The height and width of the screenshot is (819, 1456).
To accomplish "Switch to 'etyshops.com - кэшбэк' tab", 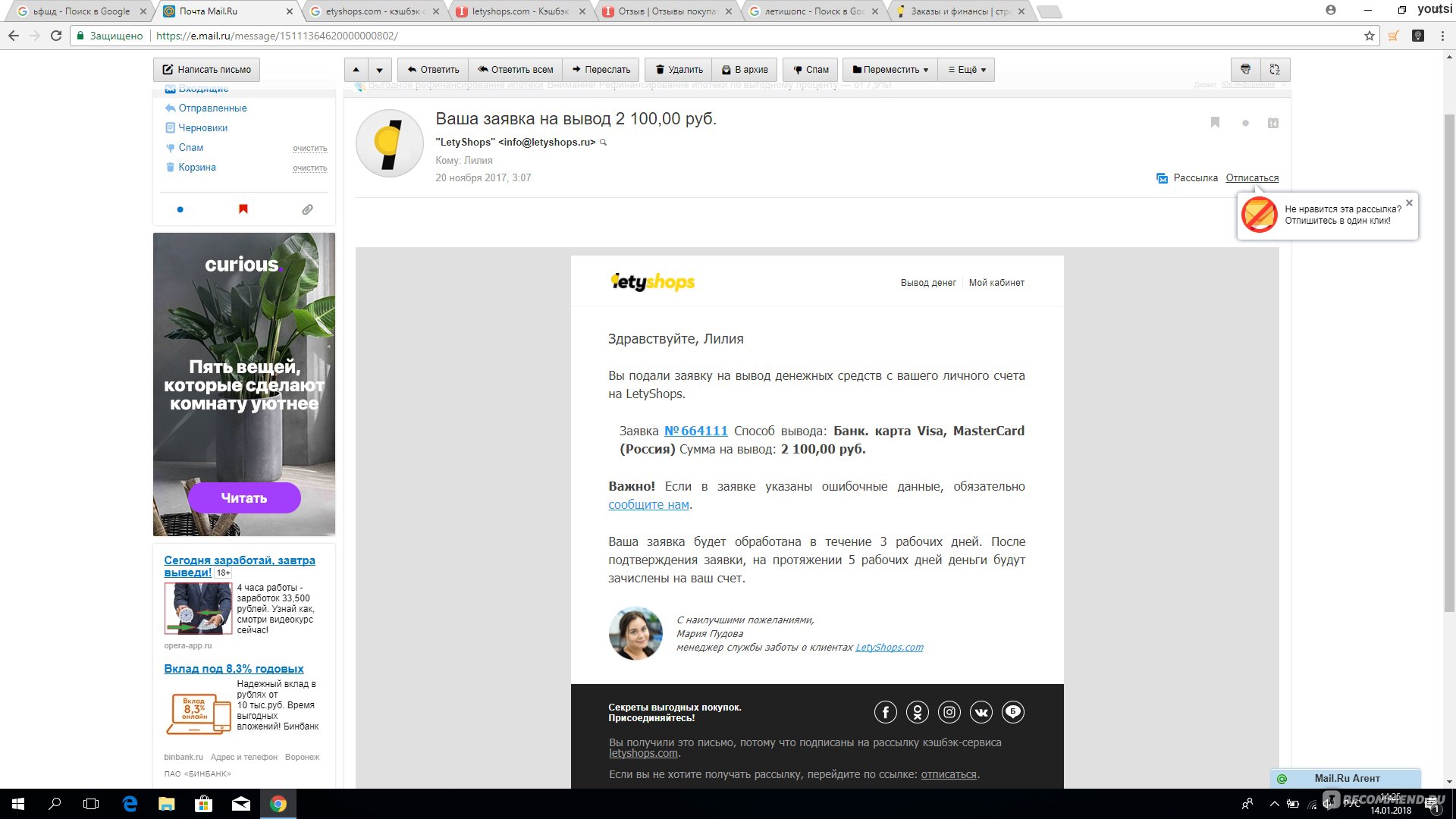I will pos(375,11).
